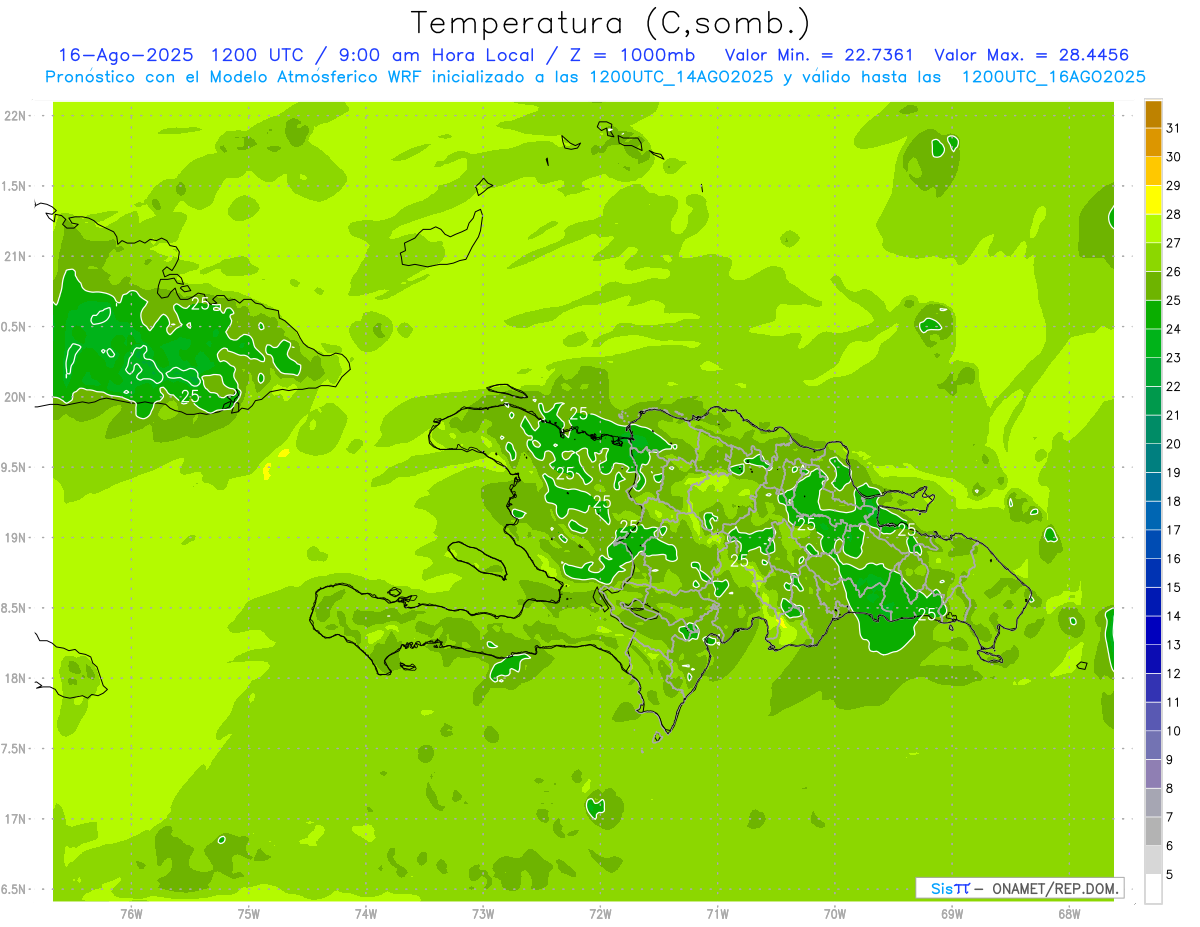Click the green band between 24 and 25
This screenshot has height=927, width=1200.
point(1153,315)
